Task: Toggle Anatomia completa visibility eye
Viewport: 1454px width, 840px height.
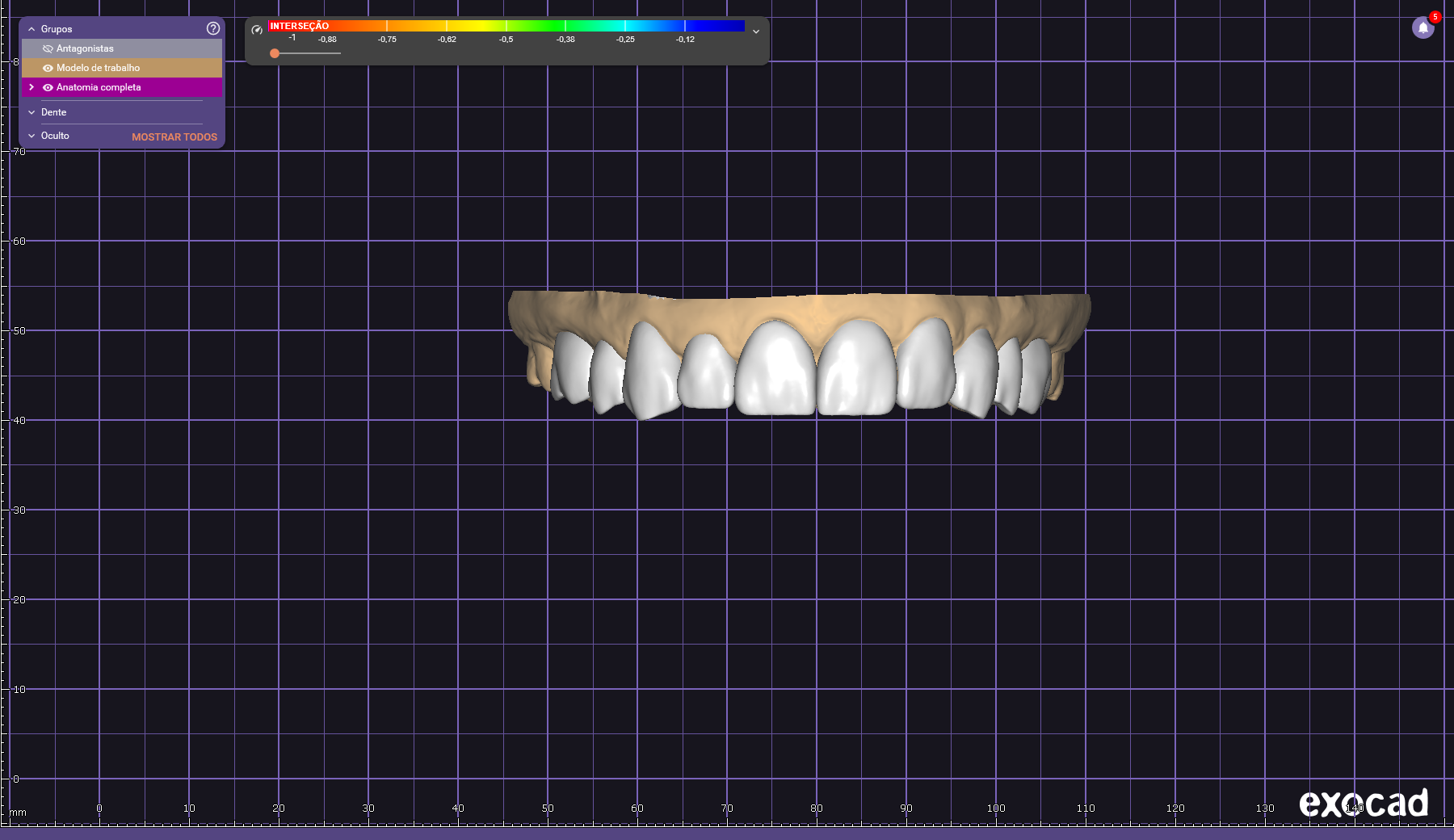Action: (48, 87)
